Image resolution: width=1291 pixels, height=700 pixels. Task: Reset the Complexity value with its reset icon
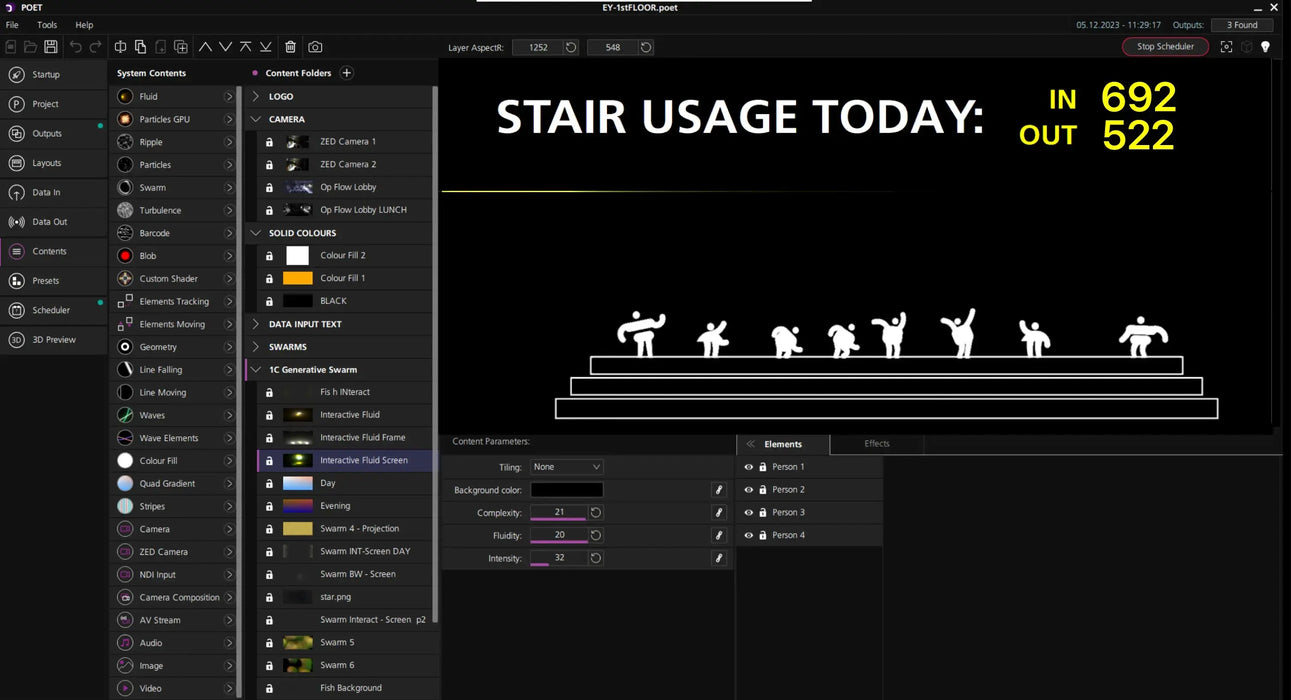pos(596,513)
